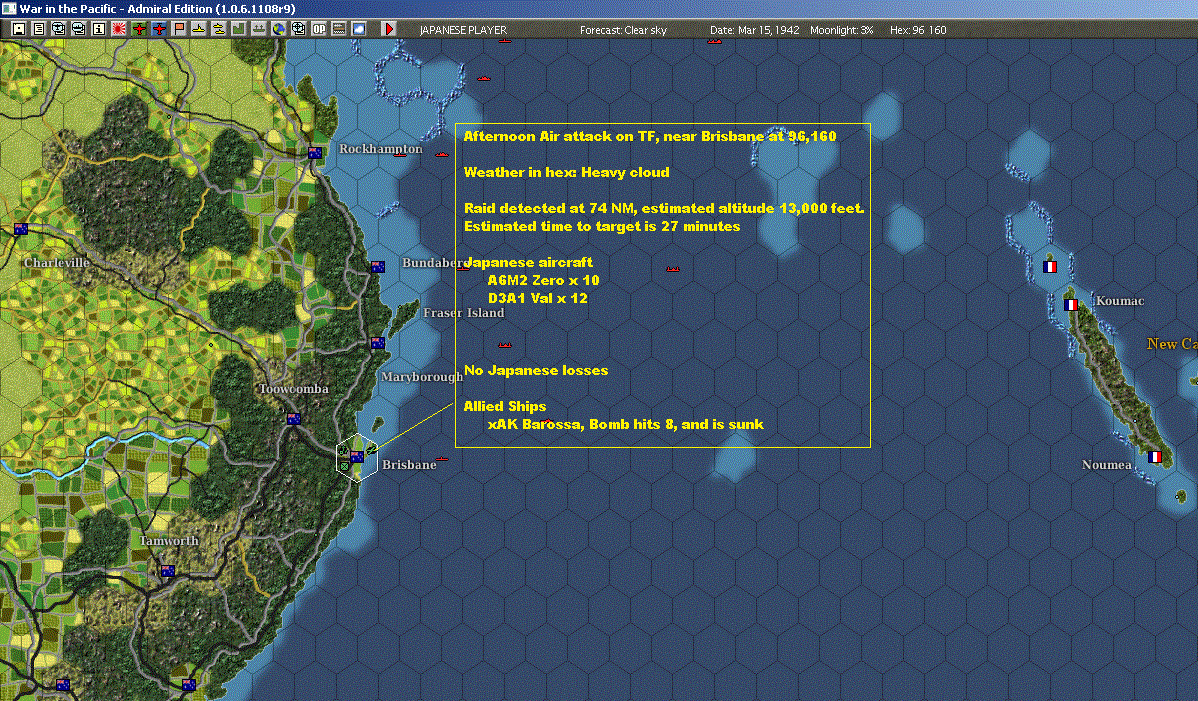Click the 'Raid detected at 74 NM' line
The height and width of the screenshot is (701, 1198).
[664, 208]
